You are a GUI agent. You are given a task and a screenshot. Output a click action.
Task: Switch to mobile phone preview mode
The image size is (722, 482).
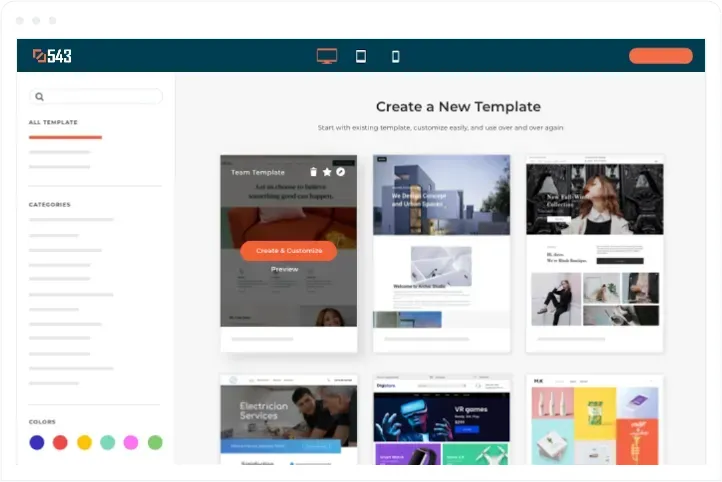[x=396, y=57]
